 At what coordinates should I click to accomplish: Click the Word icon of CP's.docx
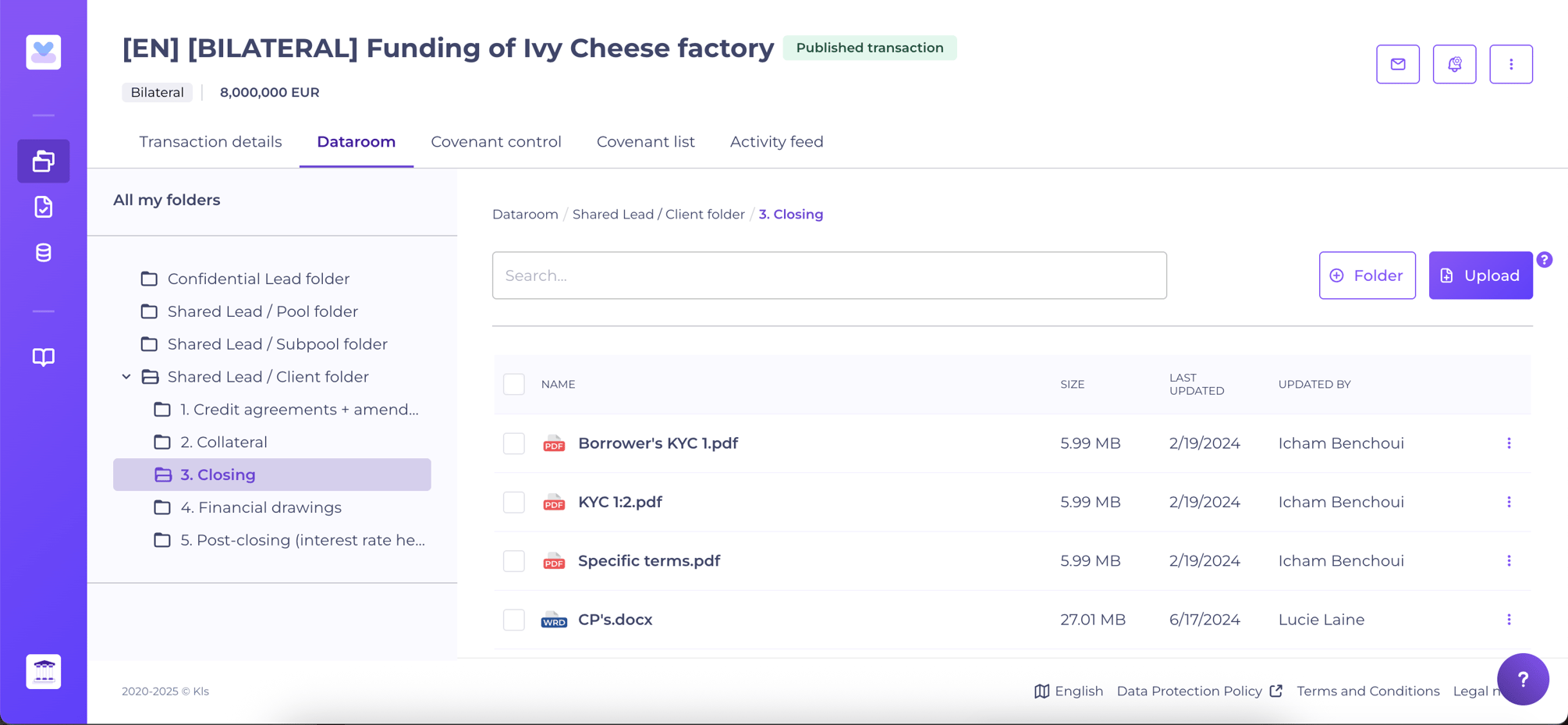(554, 620)
